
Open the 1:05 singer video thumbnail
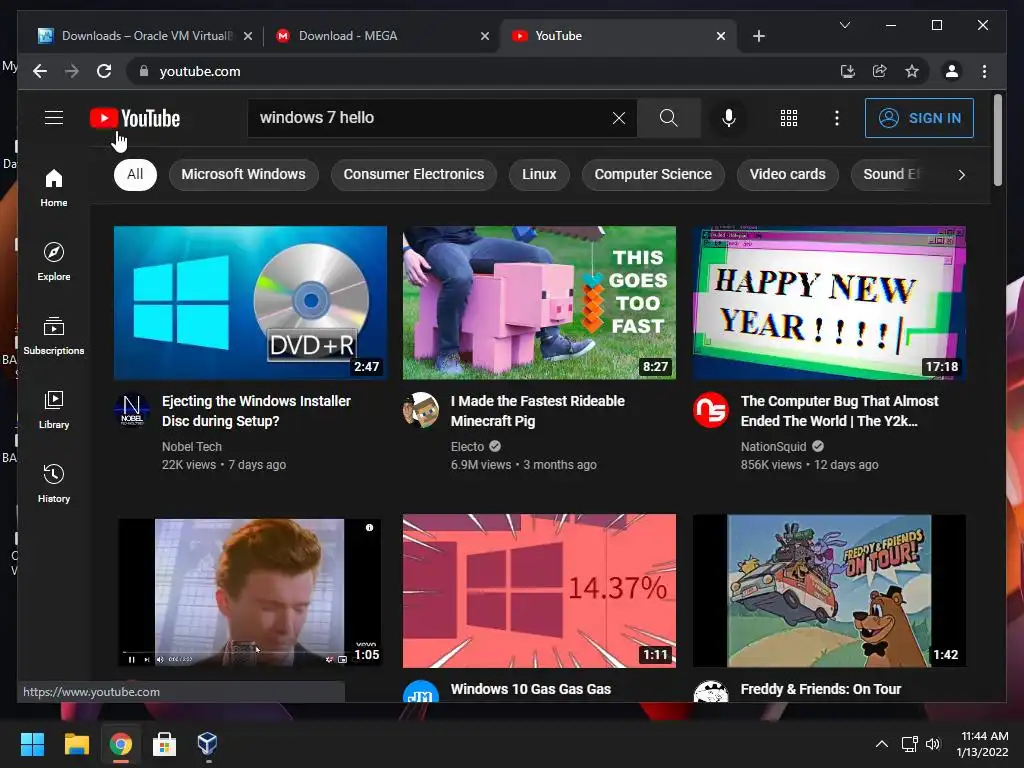(x=250, y=591)
